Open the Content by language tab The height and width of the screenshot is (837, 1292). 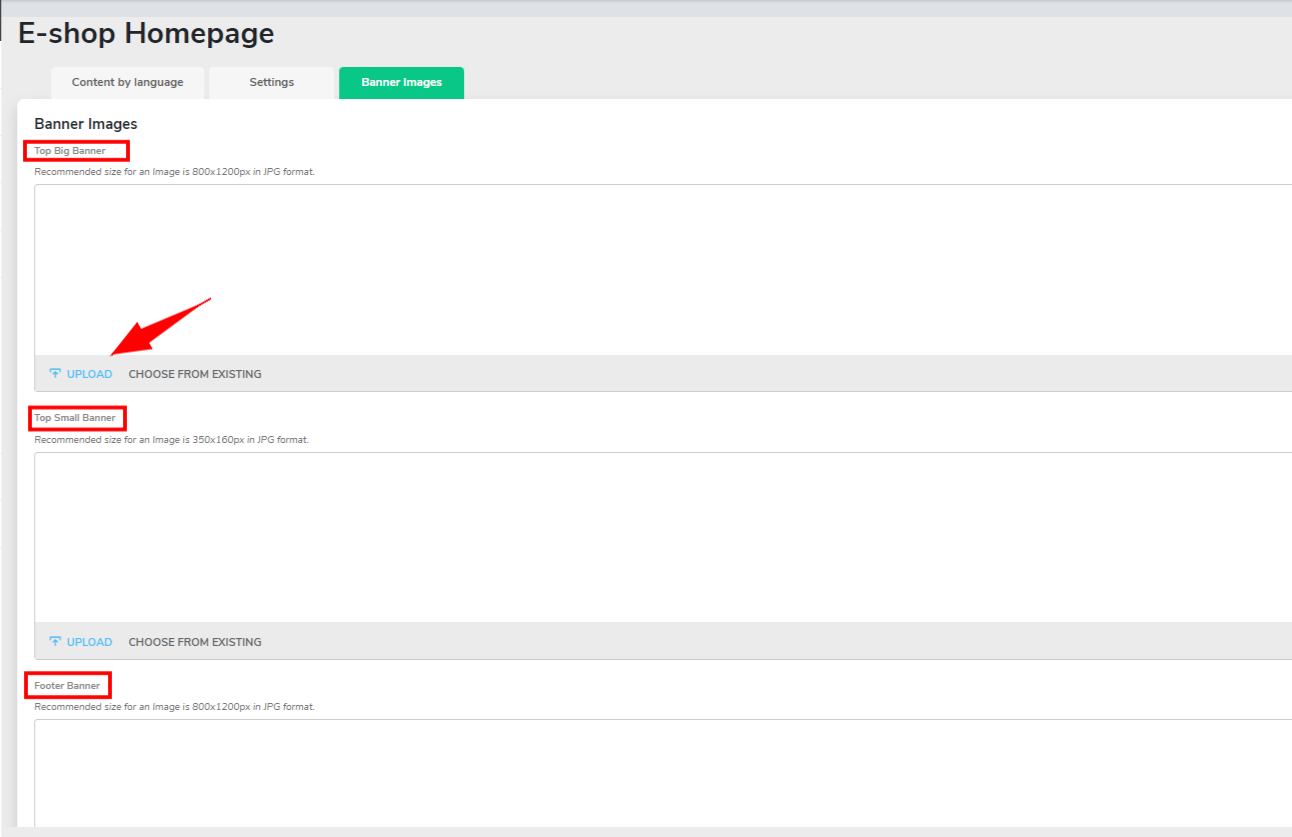[127, 83]
